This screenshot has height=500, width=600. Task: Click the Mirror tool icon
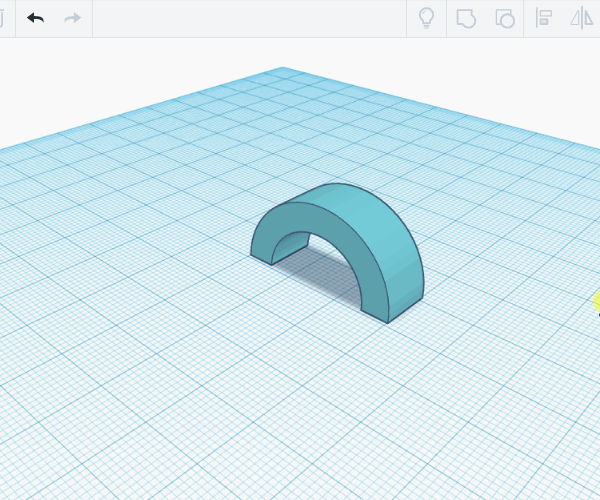(x=582, y=18)
